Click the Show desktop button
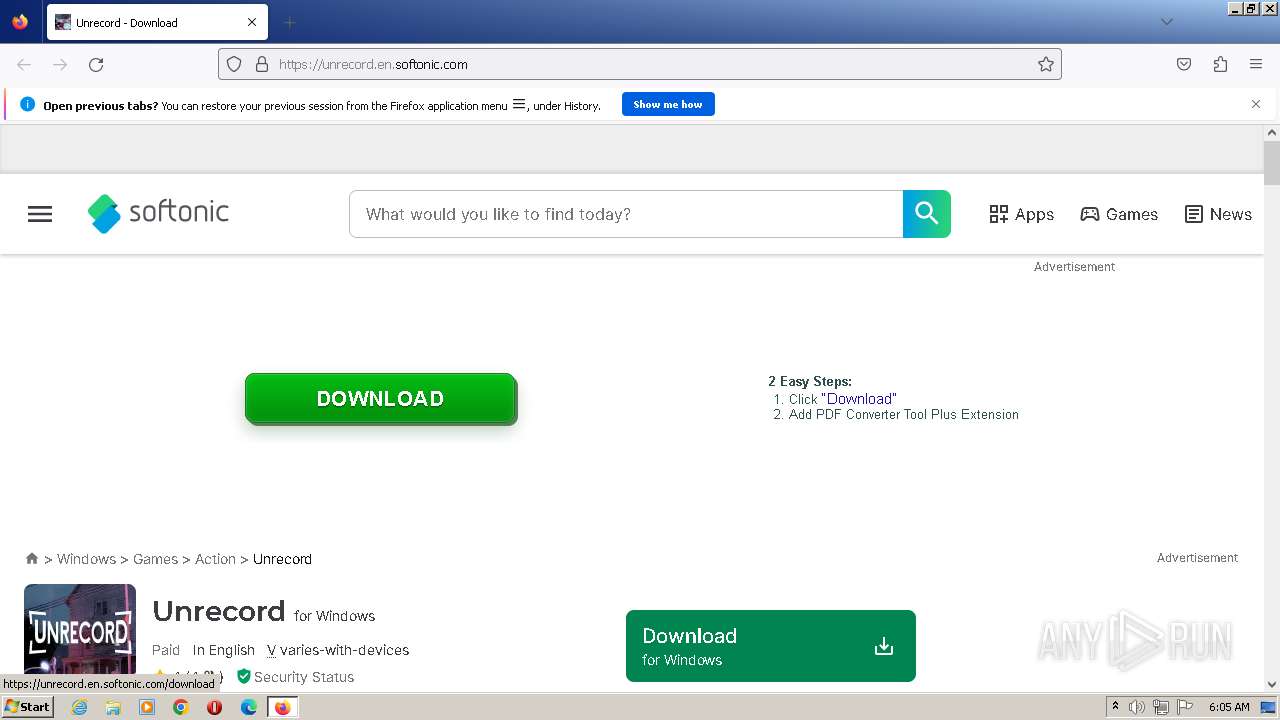The image size is (1280, 720). pos(1269,707)
